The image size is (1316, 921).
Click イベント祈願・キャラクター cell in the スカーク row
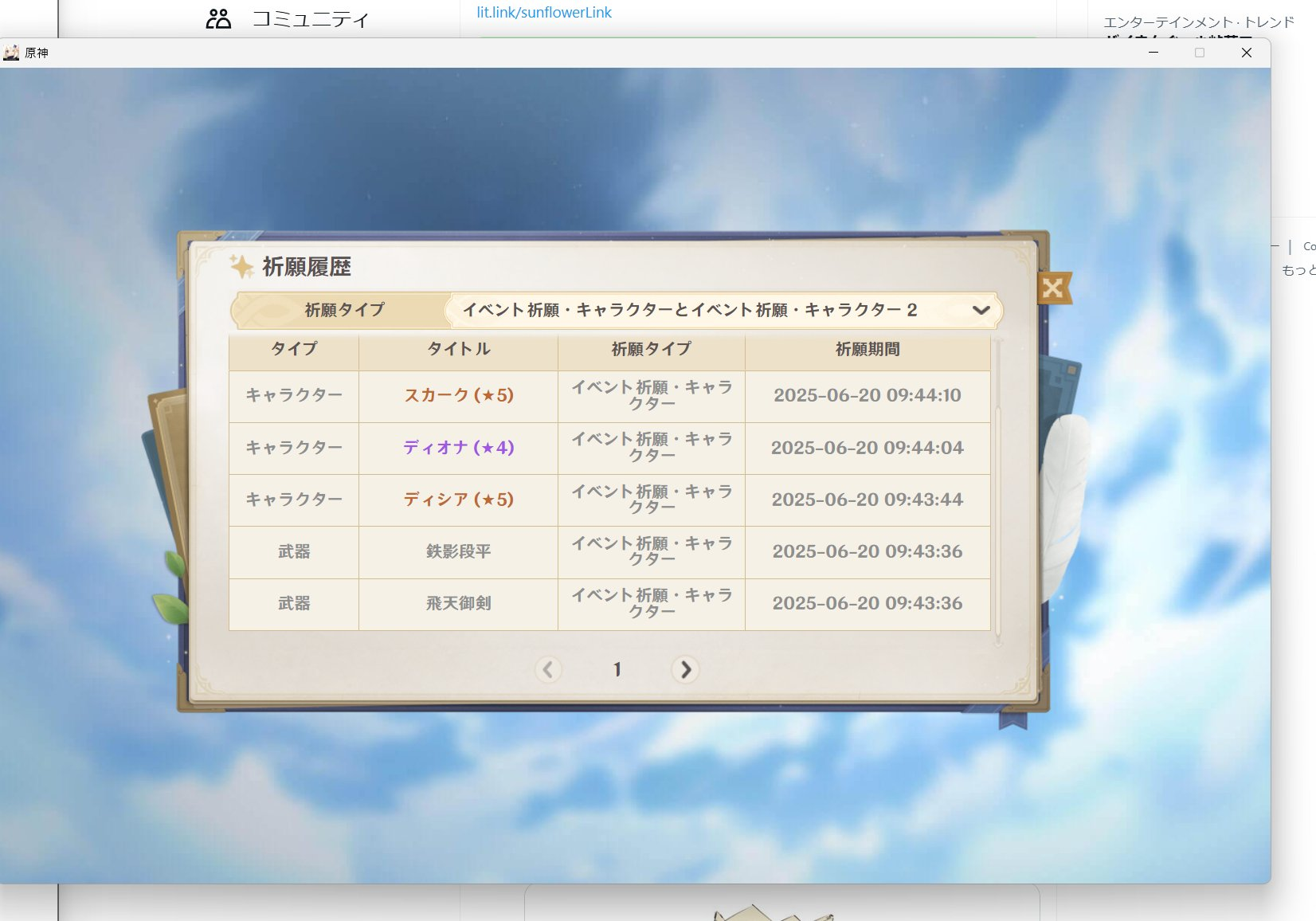coord(652,396)
